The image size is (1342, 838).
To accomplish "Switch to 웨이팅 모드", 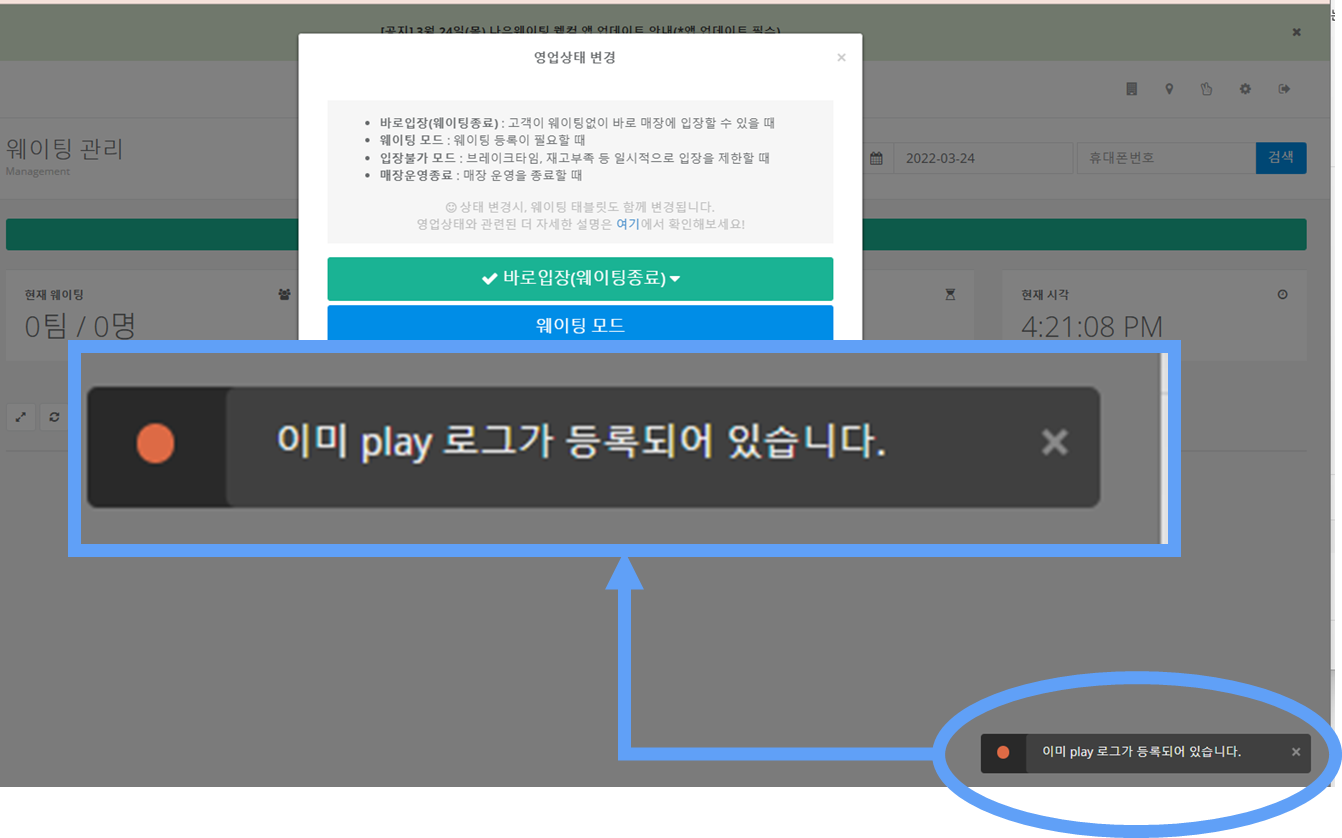I will (580, 323).
